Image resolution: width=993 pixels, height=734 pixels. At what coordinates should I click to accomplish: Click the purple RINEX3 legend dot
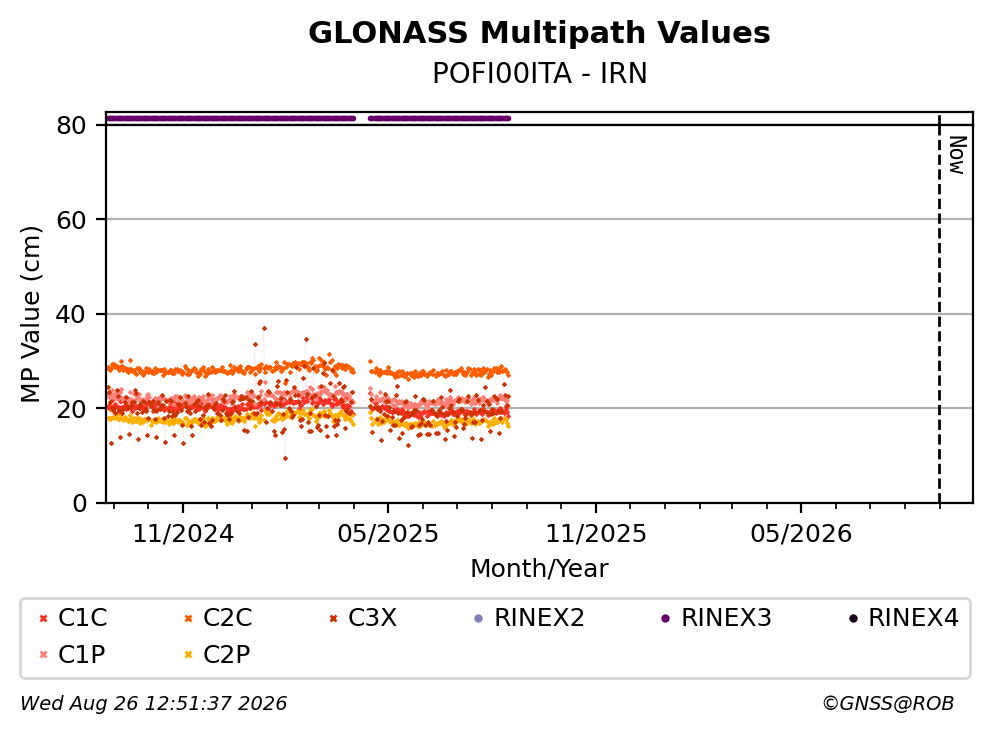(x=665, y=619)
